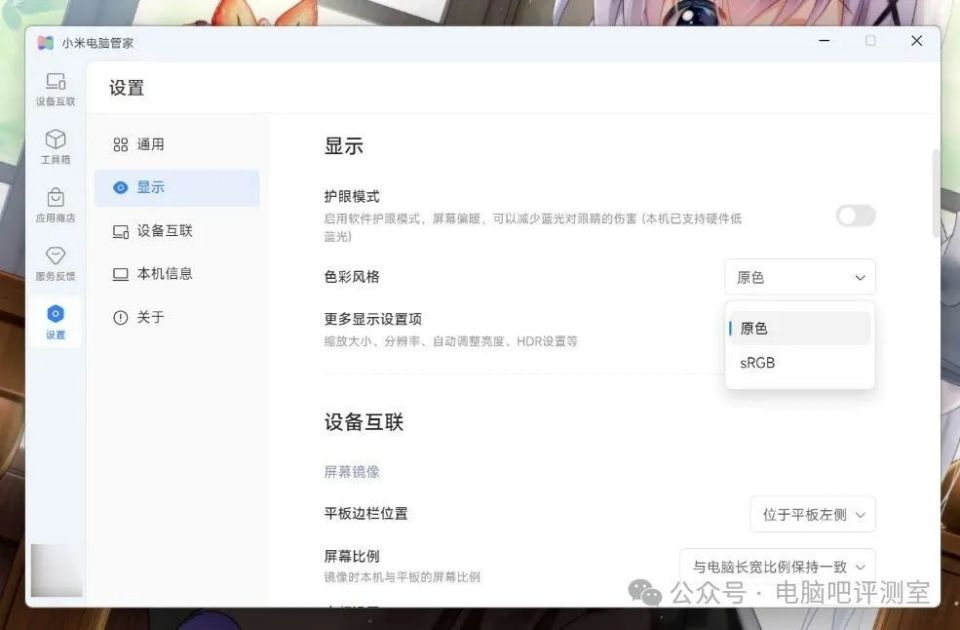
Task: Open the 应用商店 sidebar icon
Action: point(55,204)
